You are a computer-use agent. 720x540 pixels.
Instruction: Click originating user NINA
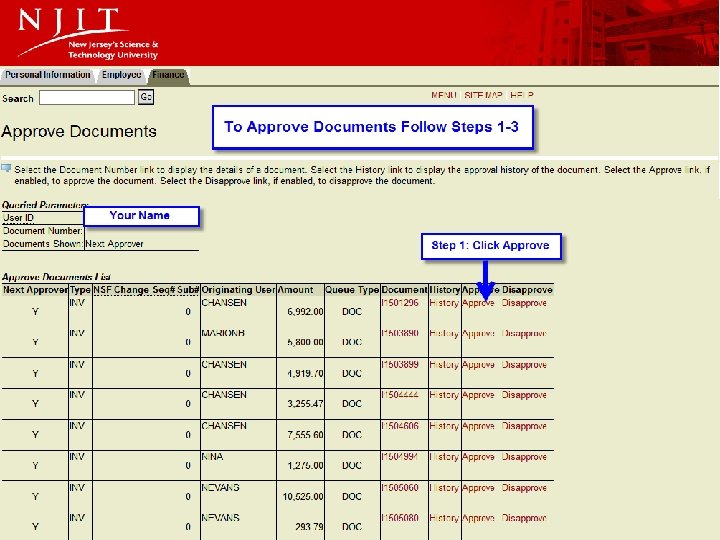[x=212, y=457]
